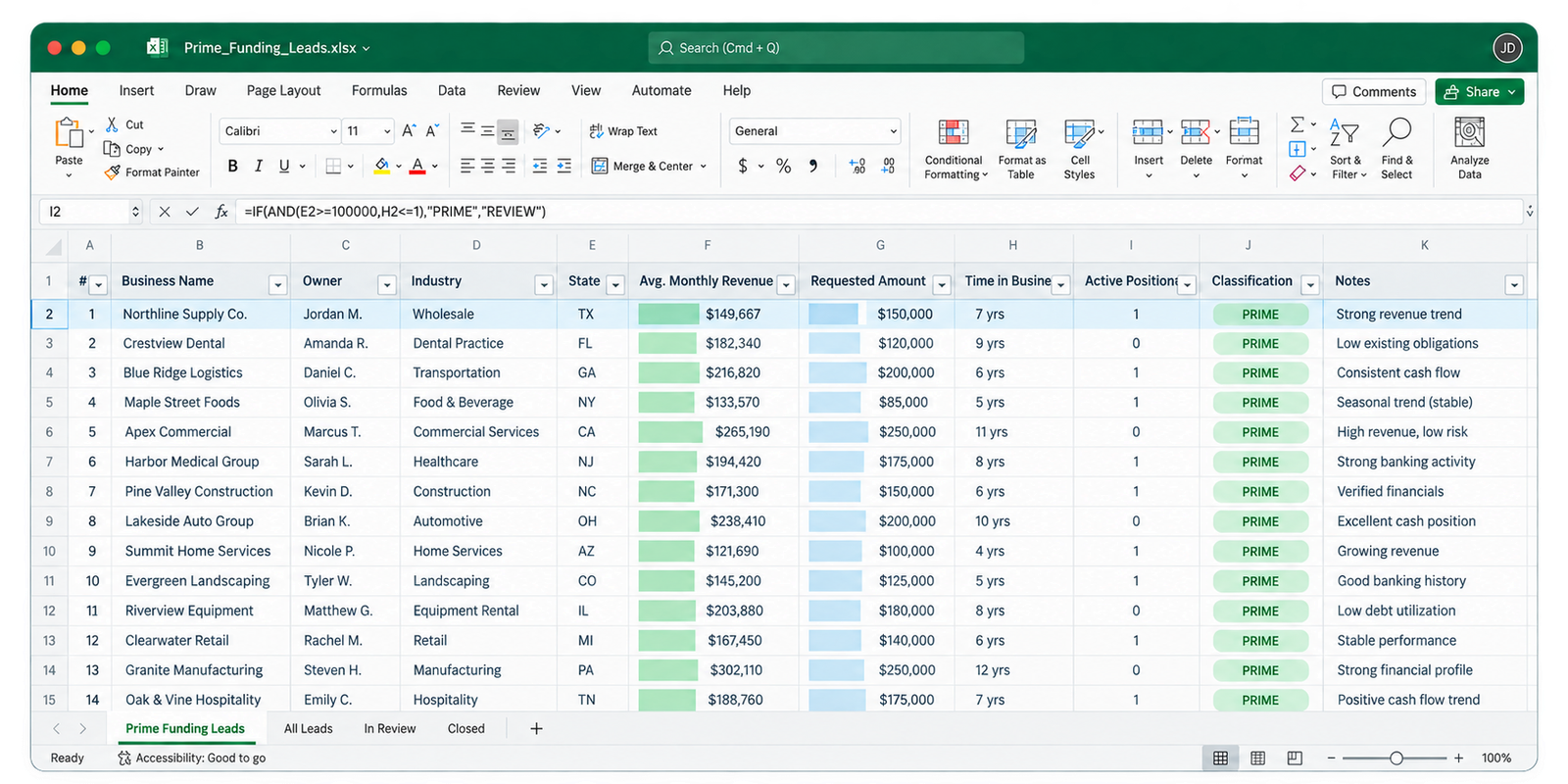Click the Merge & Center icon
Image resolution: width=1568 pixels, height=784 pixels.
600,167
